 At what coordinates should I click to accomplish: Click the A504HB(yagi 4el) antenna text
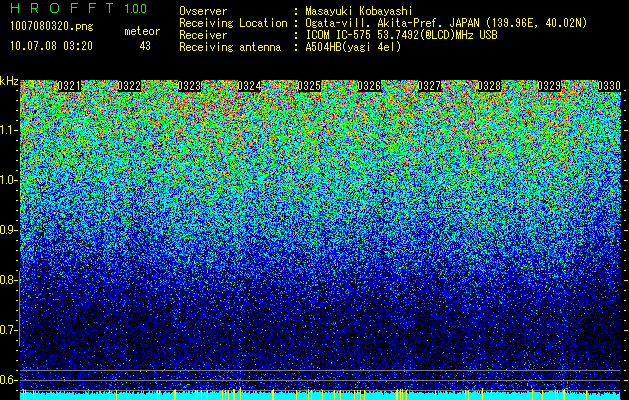point(353,47)
